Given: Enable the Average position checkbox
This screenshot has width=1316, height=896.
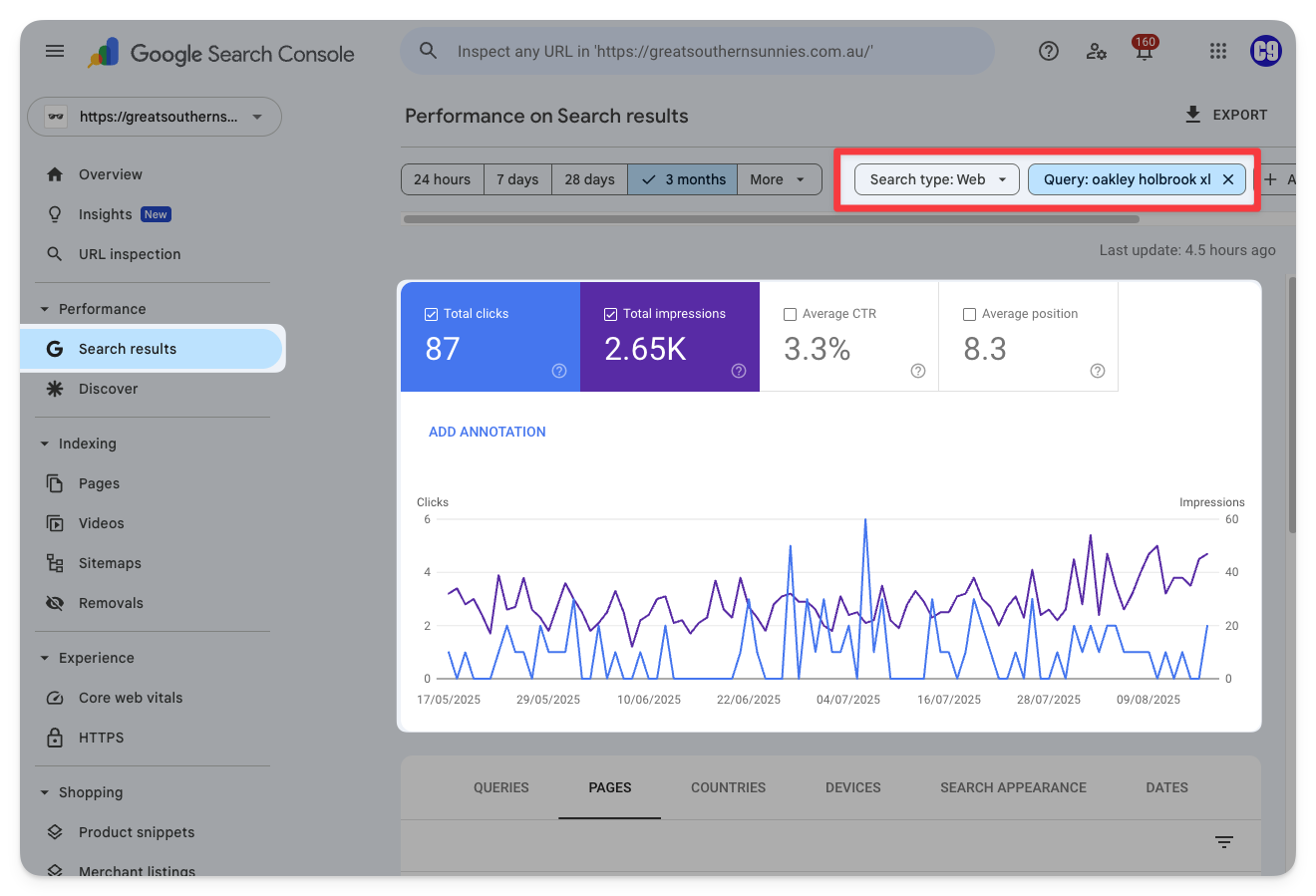Looking at the screenshot, I should point(969,314).
